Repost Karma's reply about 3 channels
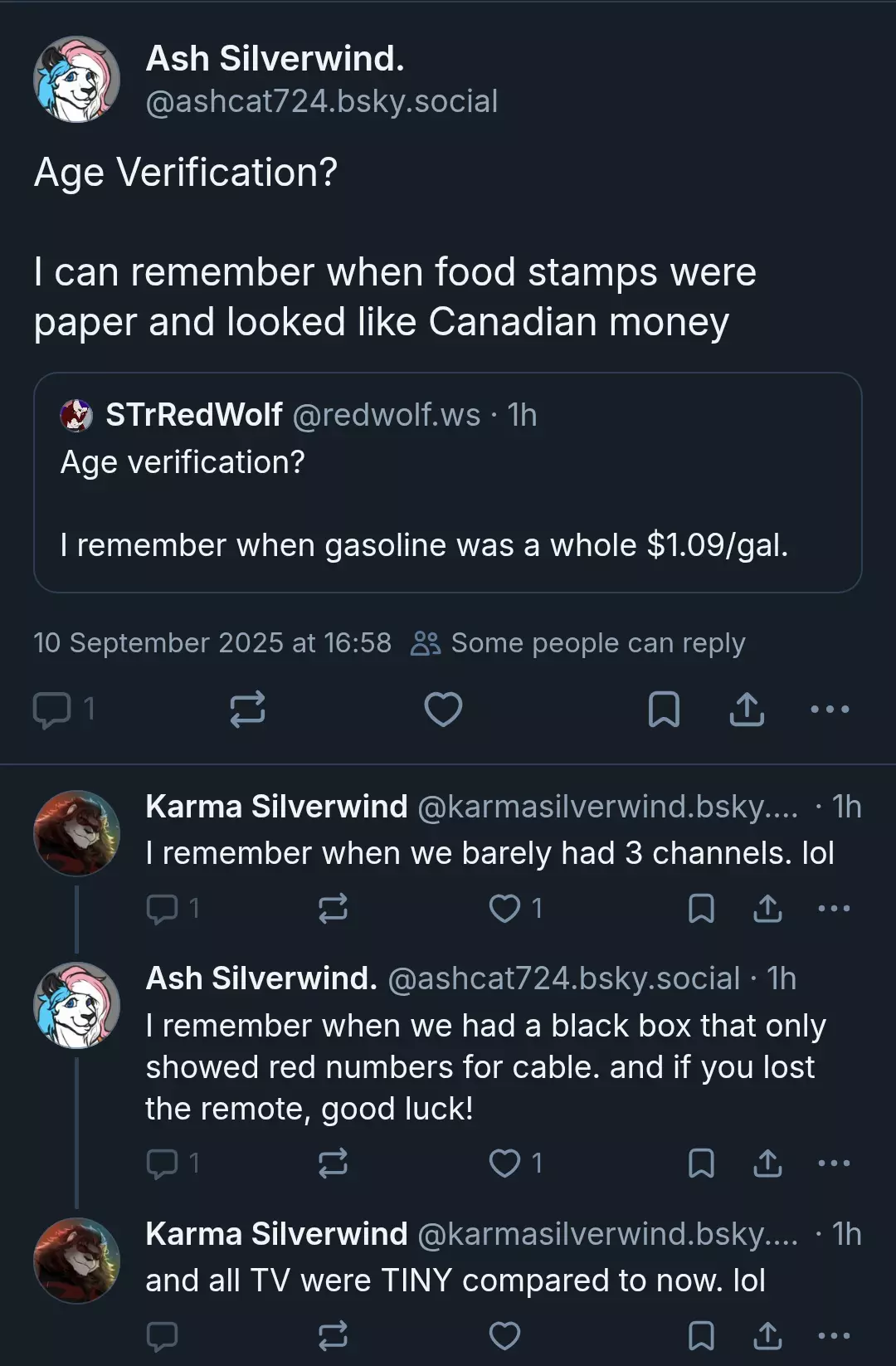Viewport: 896px width, 1366px height. click(x=333, y=909)
